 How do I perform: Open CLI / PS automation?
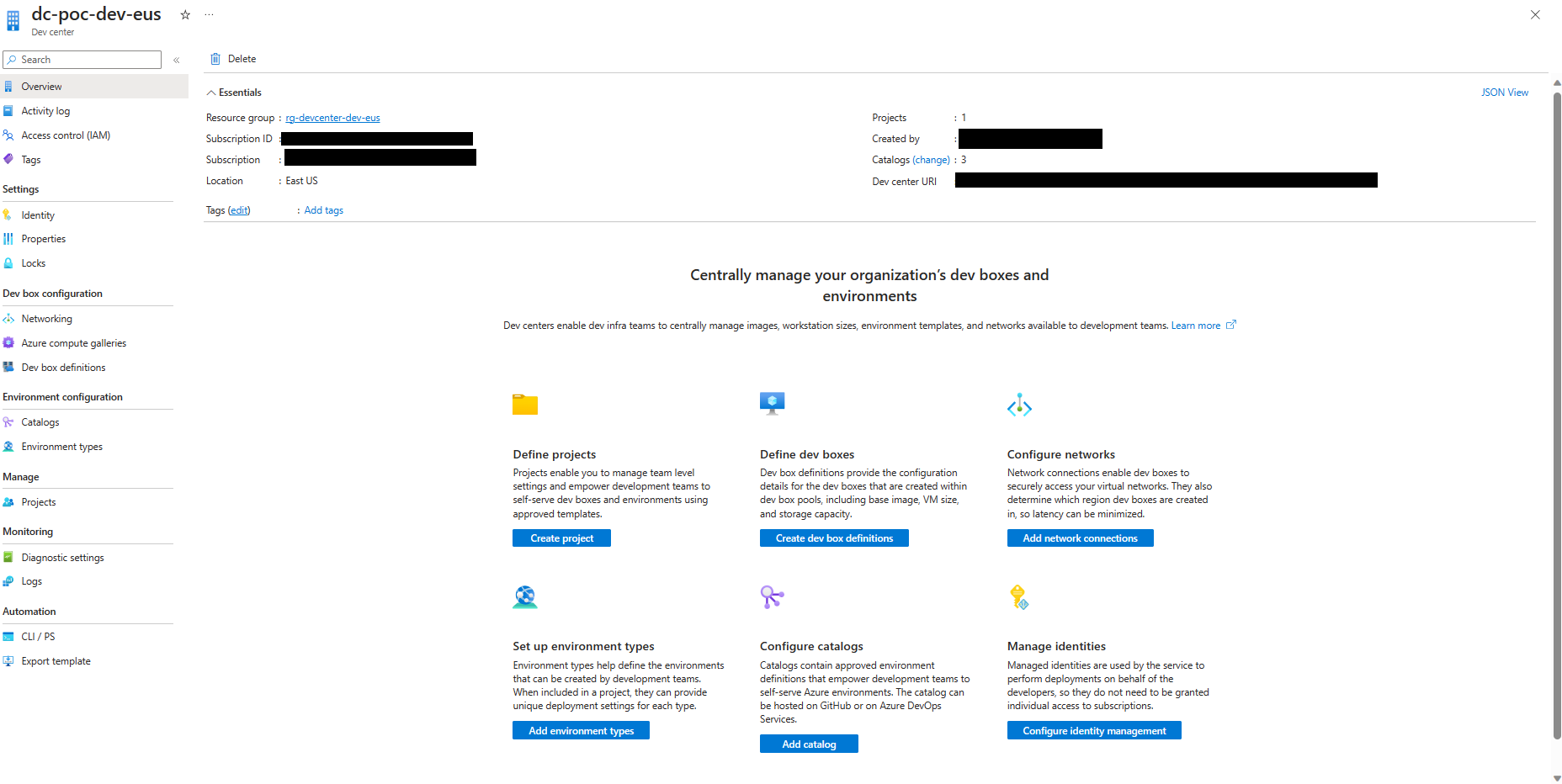(x=38, y=636)
